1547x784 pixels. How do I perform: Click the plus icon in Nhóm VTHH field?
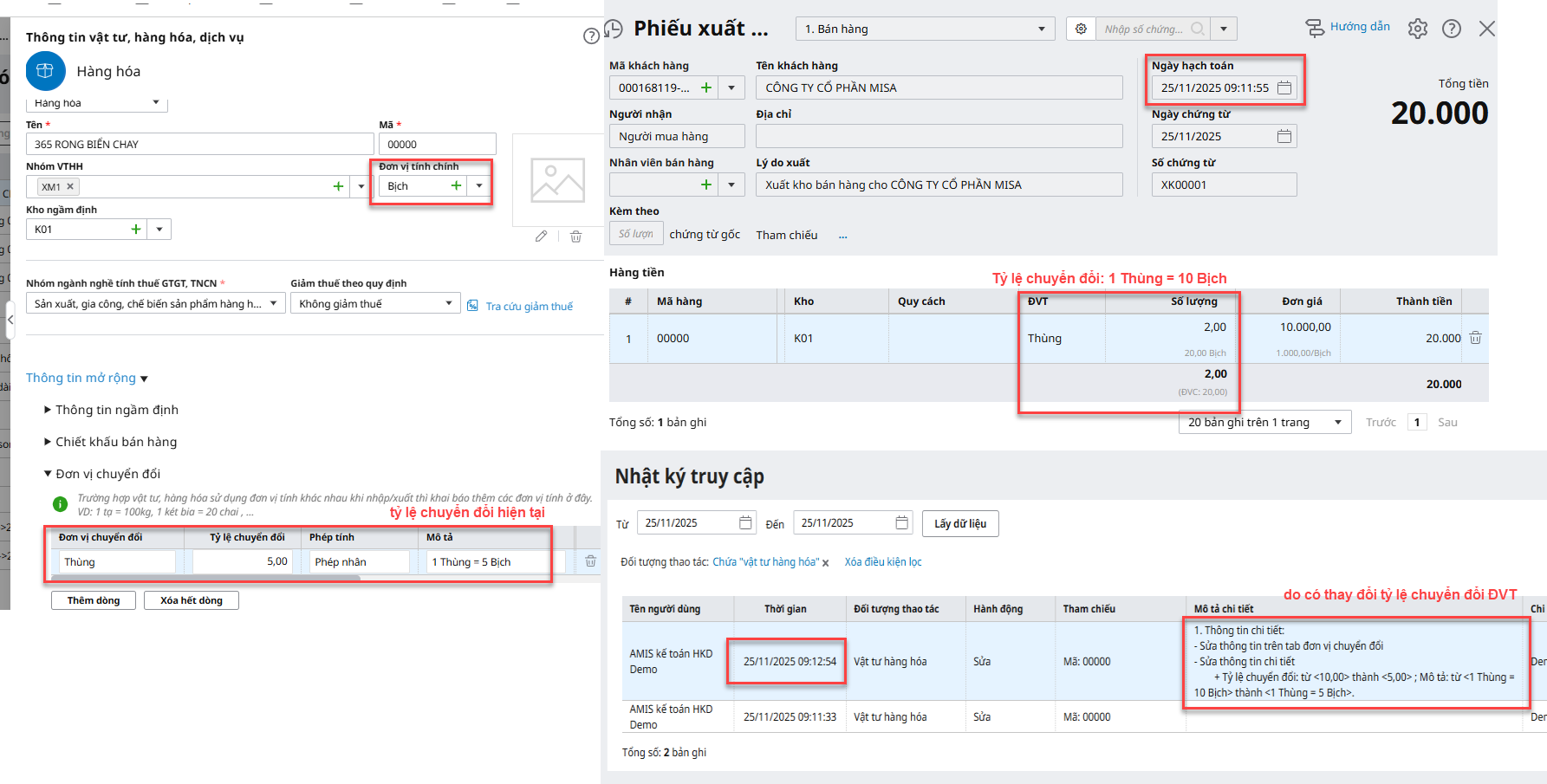[x=338, y=186]
